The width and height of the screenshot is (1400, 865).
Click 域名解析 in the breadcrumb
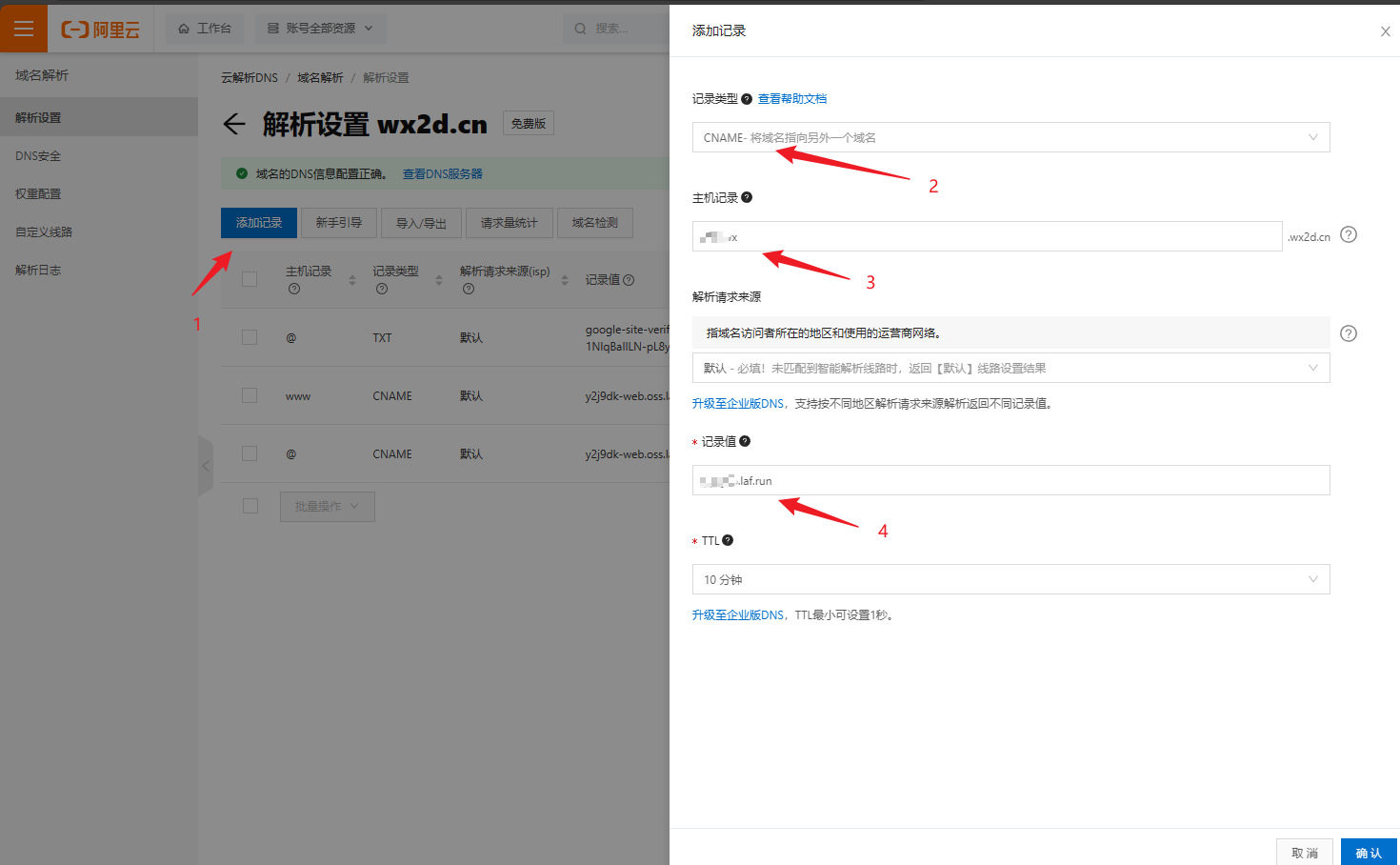(320, 78)
